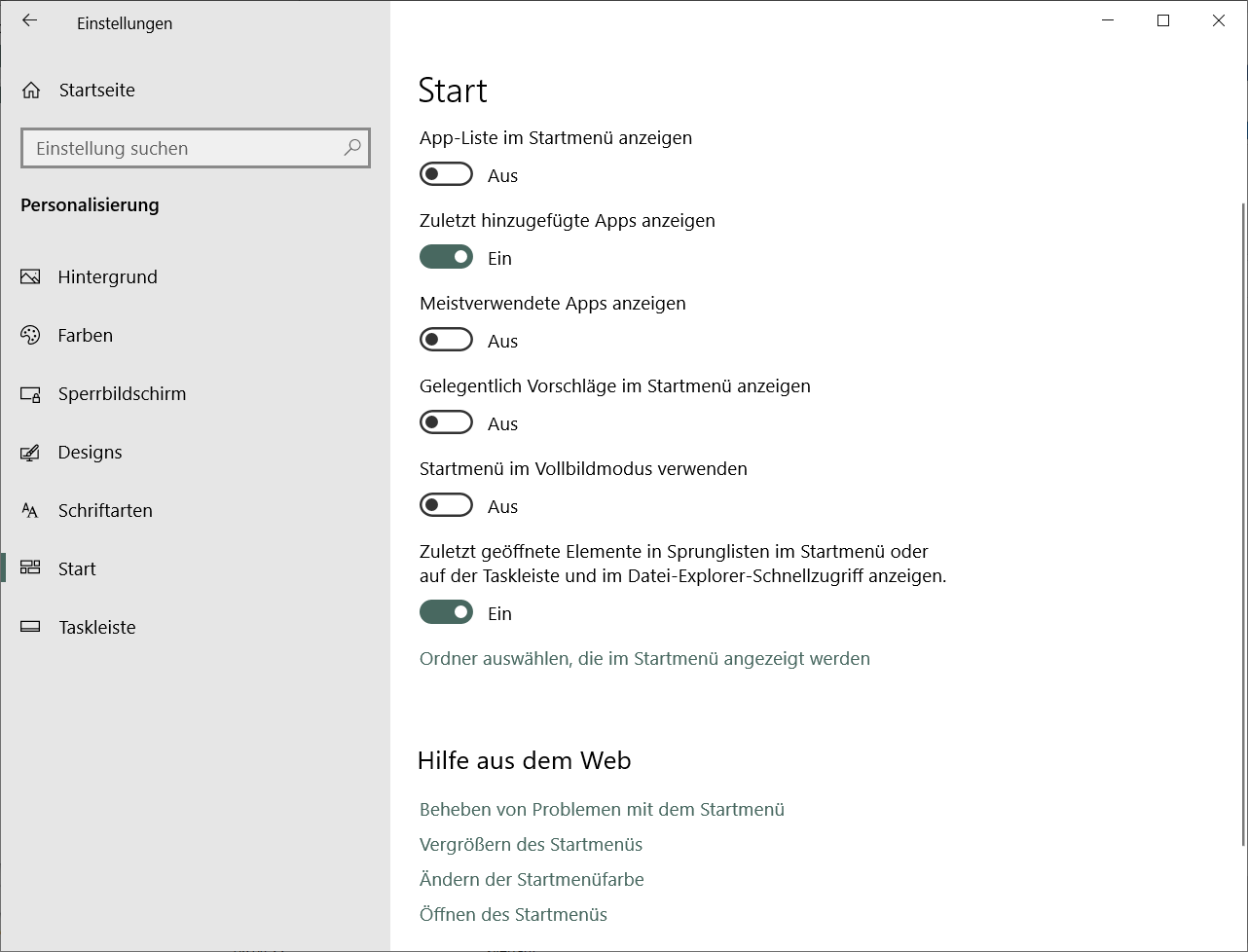Disable Zuletzt hinzugefügte Apps toggle
Screen dimensions: 1248x952
pyautogui.click(x=446, y=258)
